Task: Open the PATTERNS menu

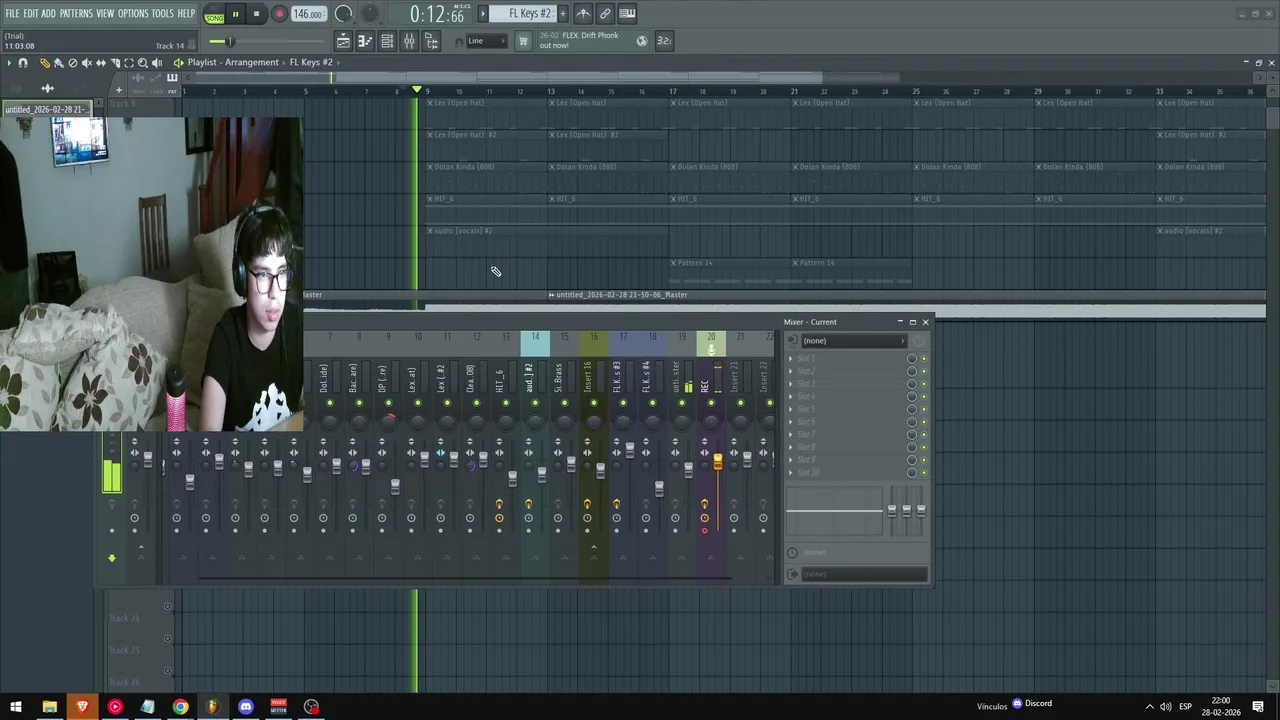Action: click(76, 14)
